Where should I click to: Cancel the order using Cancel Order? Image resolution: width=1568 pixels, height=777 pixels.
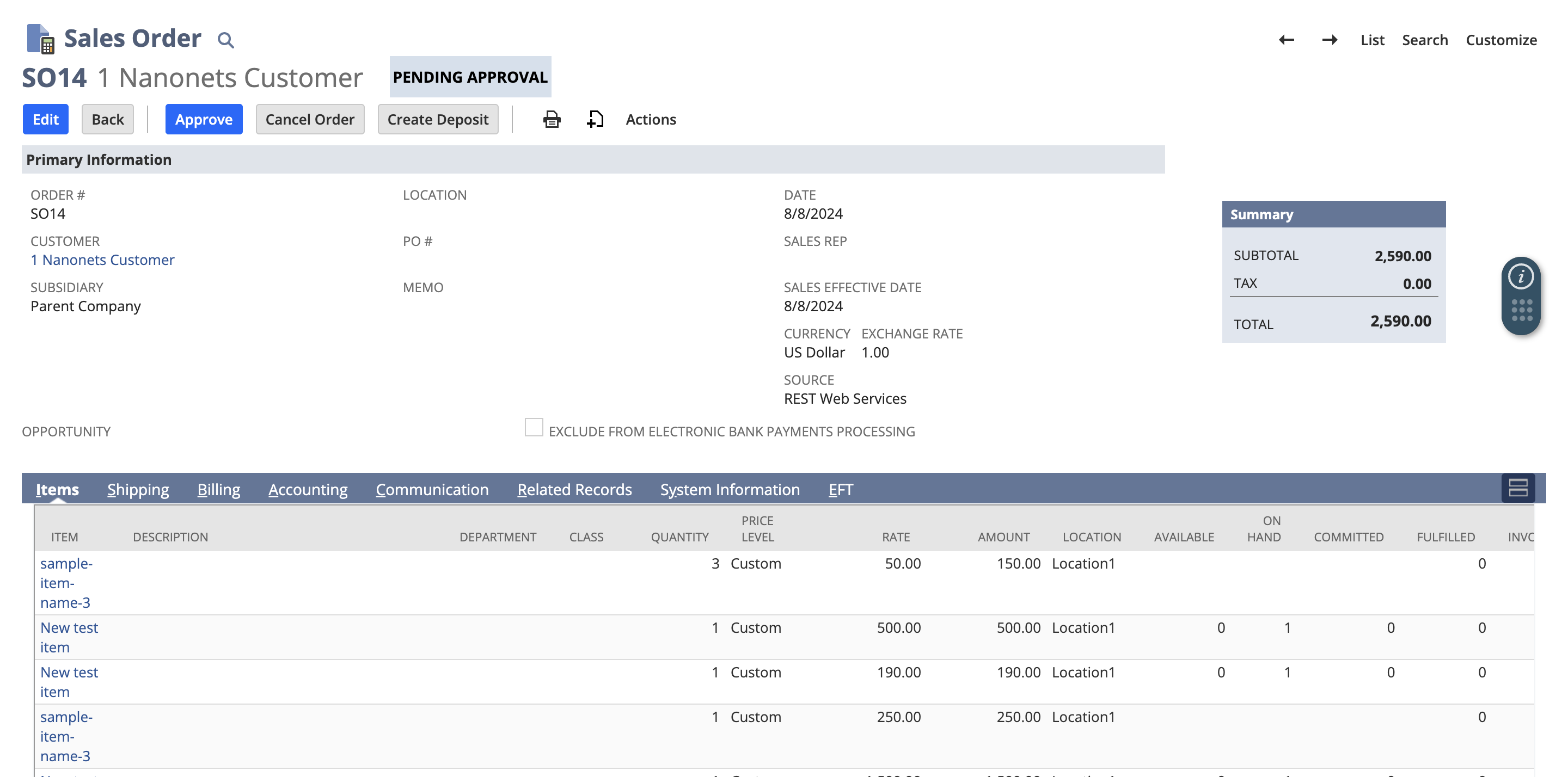tap(310, 119)
